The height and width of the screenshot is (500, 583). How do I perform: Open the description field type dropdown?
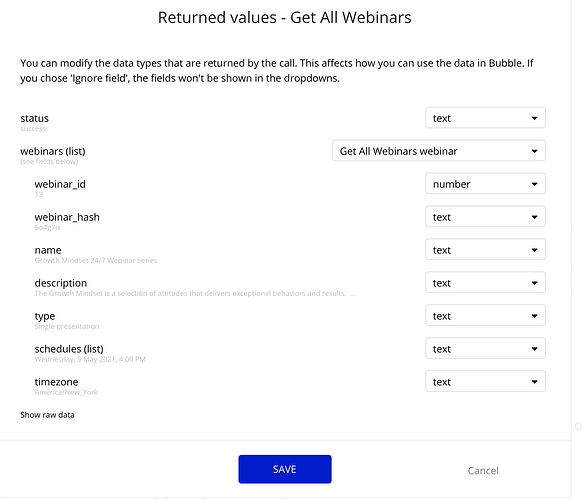click(485, 283)
